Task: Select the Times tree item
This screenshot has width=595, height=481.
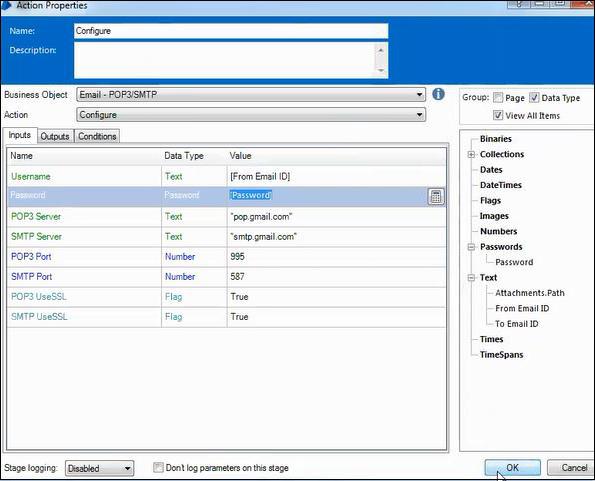Action: coord(491,339)
